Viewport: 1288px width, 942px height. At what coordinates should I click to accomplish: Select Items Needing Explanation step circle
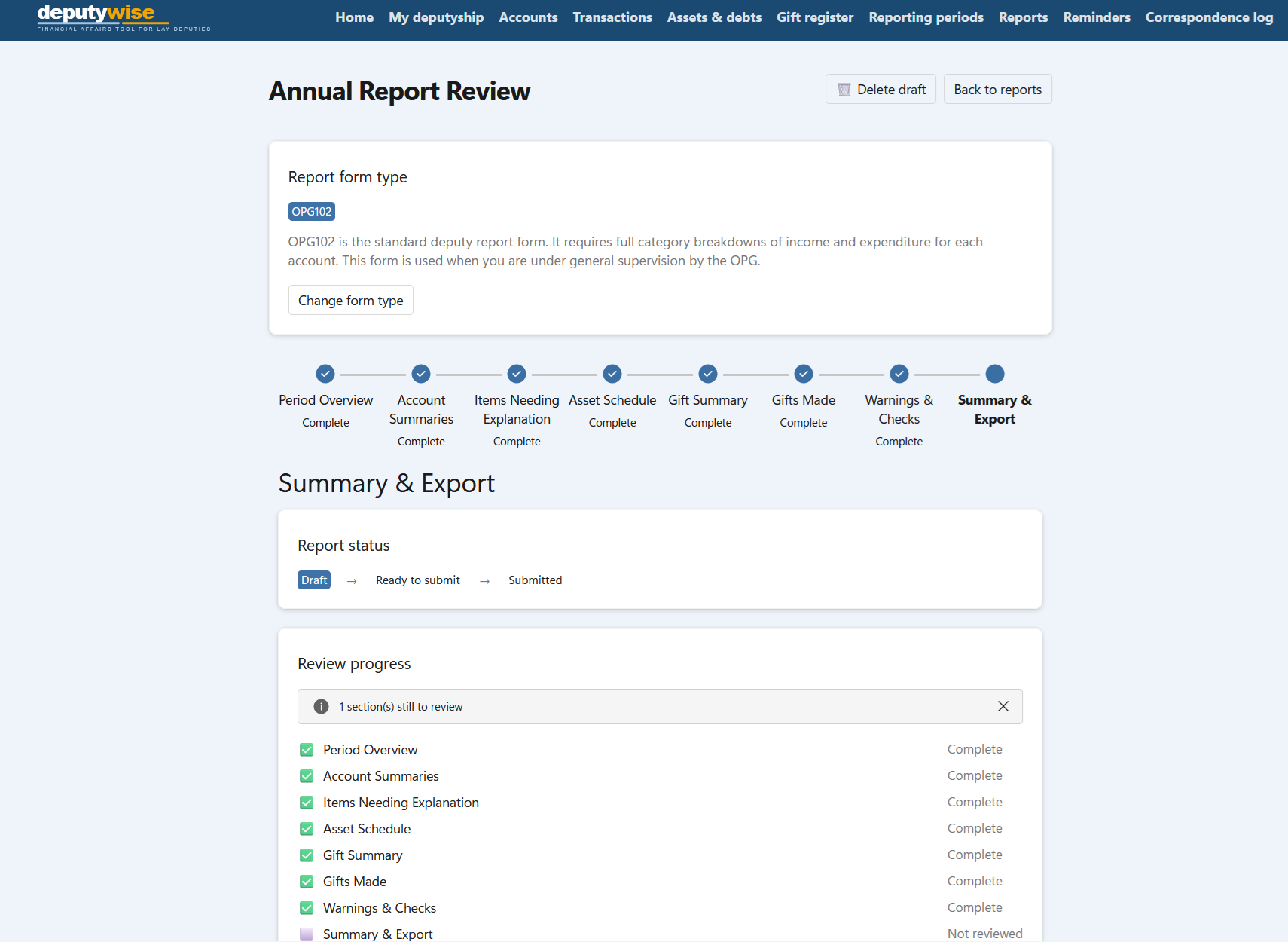[x=517, y=374]
